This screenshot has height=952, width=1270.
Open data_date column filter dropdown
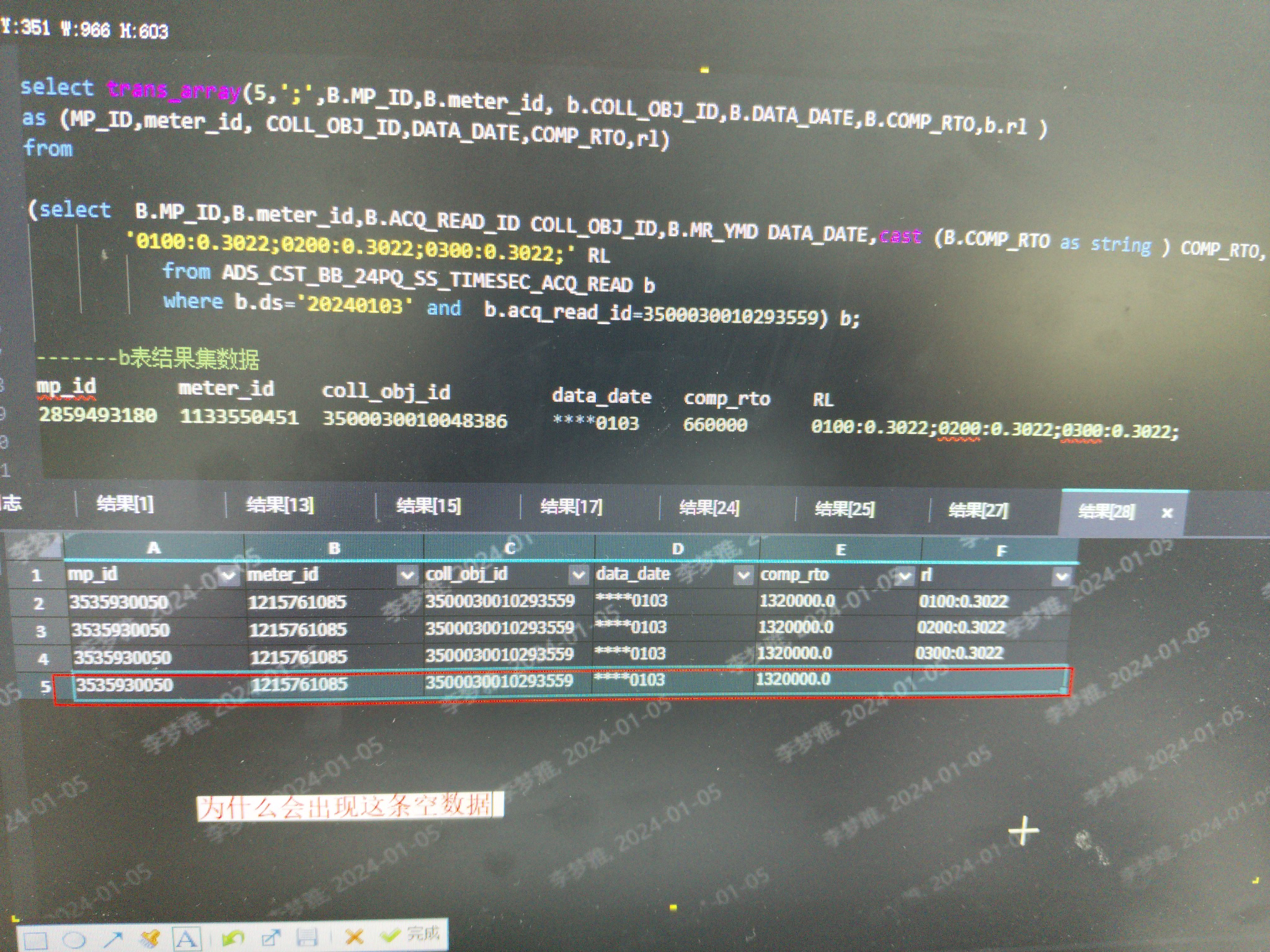743,575
